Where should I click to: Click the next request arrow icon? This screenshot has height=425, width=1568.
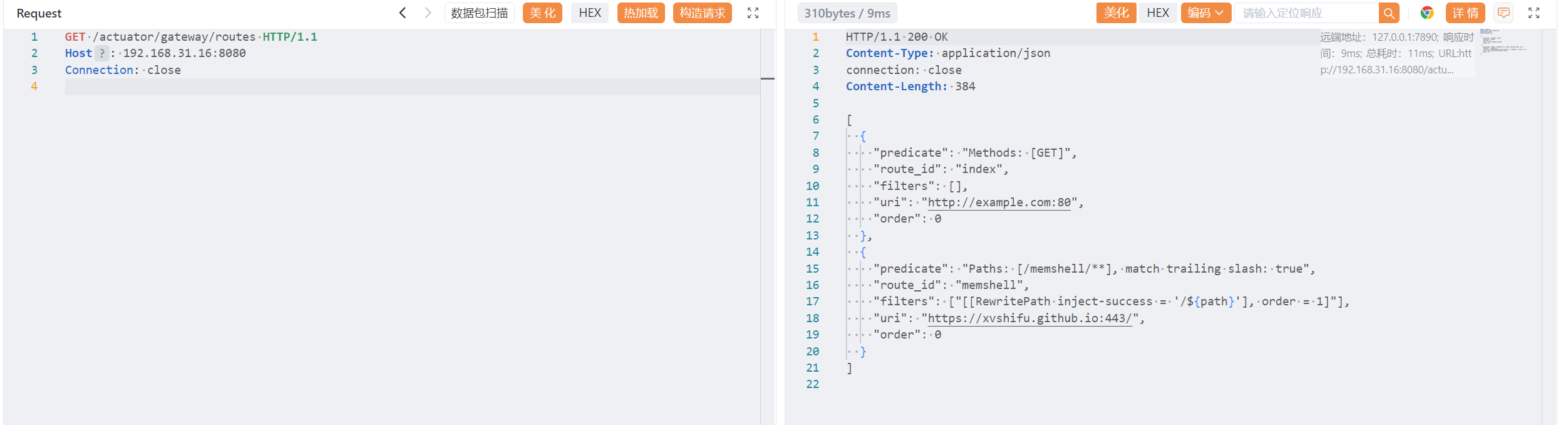[428, 13]
